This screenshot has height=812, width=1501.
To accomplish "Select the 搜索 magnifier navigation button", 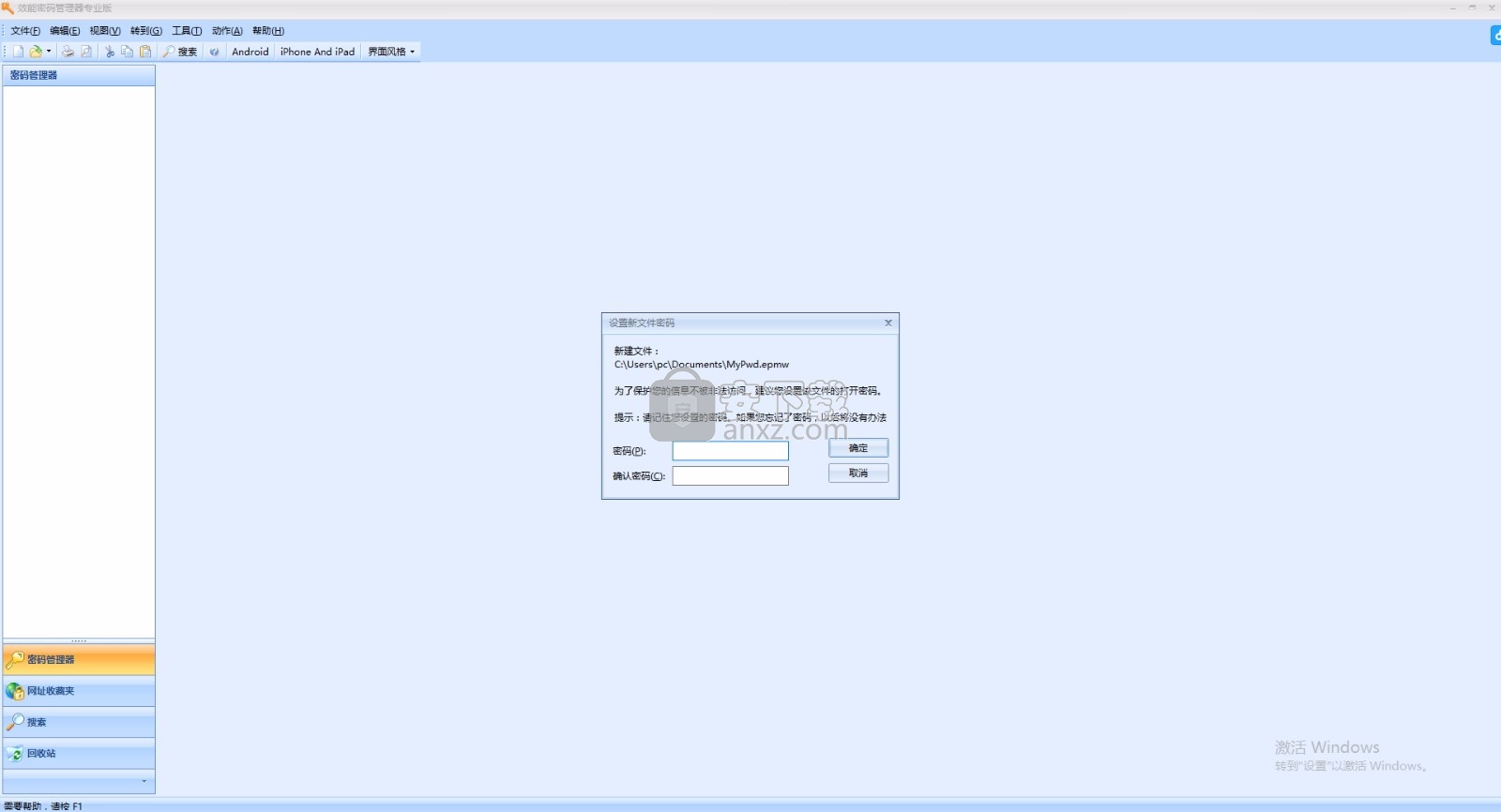I will [x=79, y=722].
